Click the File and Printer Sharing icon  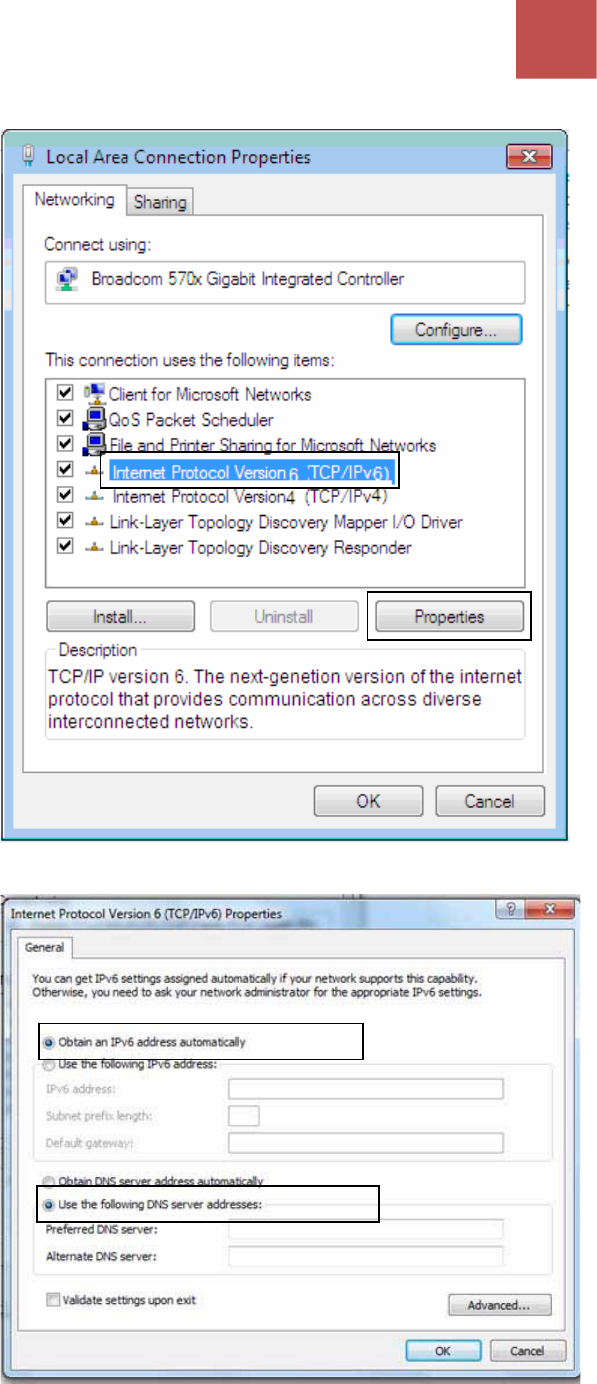[x=95, y=445]
